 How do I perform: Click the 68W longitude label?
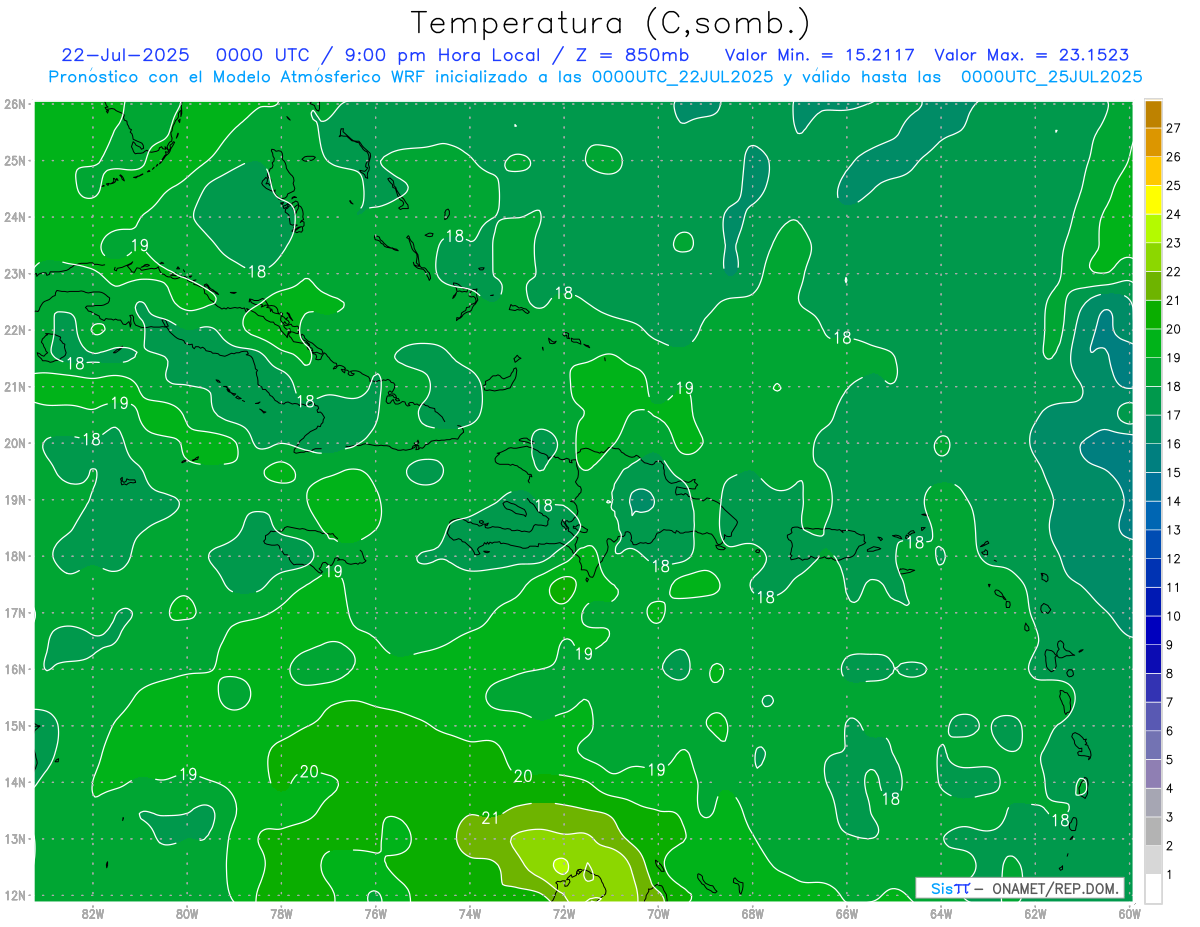[x=753, y=913]
